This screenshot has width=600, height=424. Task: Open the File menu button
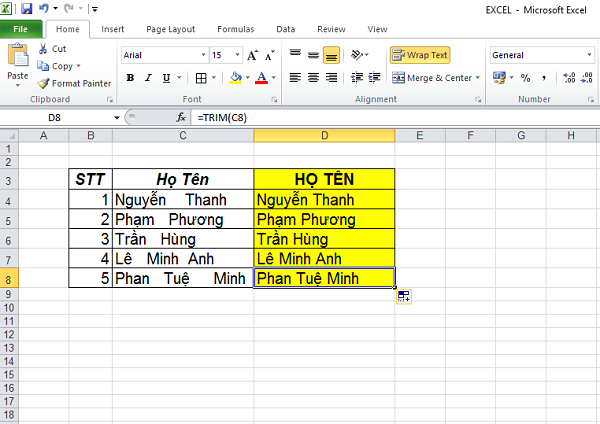19,29
